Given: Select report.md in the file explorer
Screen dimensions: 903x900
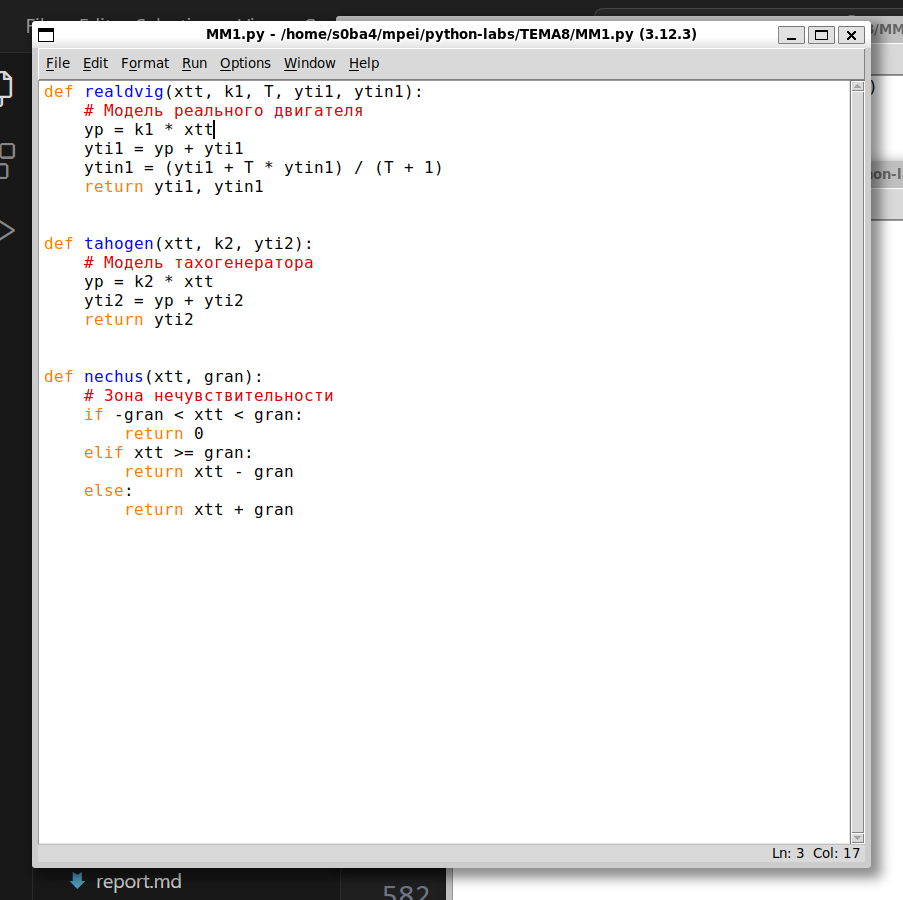Looking at the screenshot, I should [138, 882].
